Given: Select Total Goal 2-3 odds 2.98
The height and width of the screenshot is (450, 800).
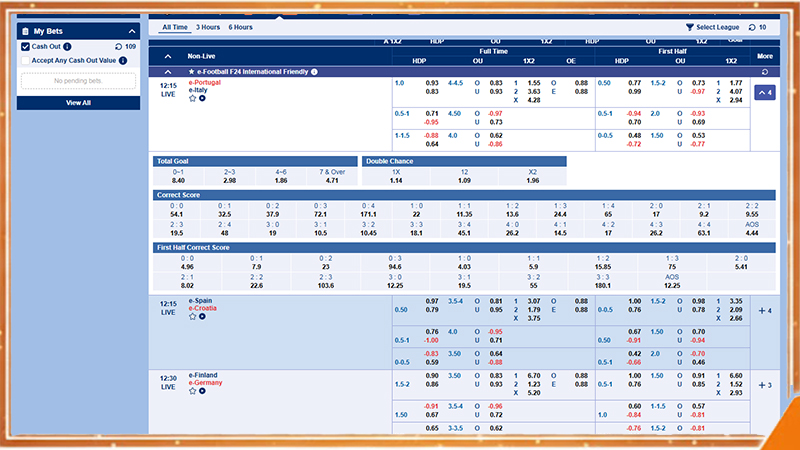Looking at the screenshot, I should [230, 180].
